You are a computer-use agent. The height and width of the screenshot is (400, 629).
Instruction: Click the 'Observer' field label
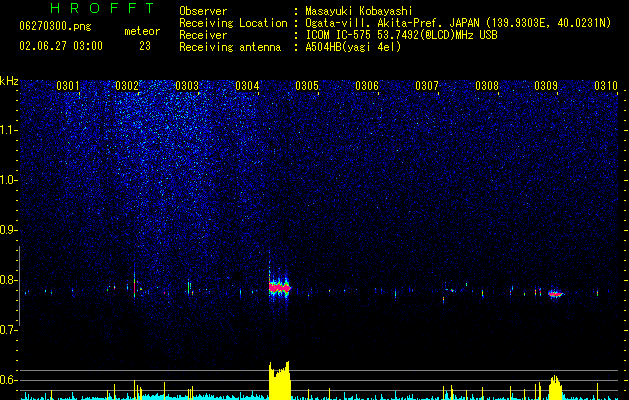pyautogui.click(x=203, y=11)
